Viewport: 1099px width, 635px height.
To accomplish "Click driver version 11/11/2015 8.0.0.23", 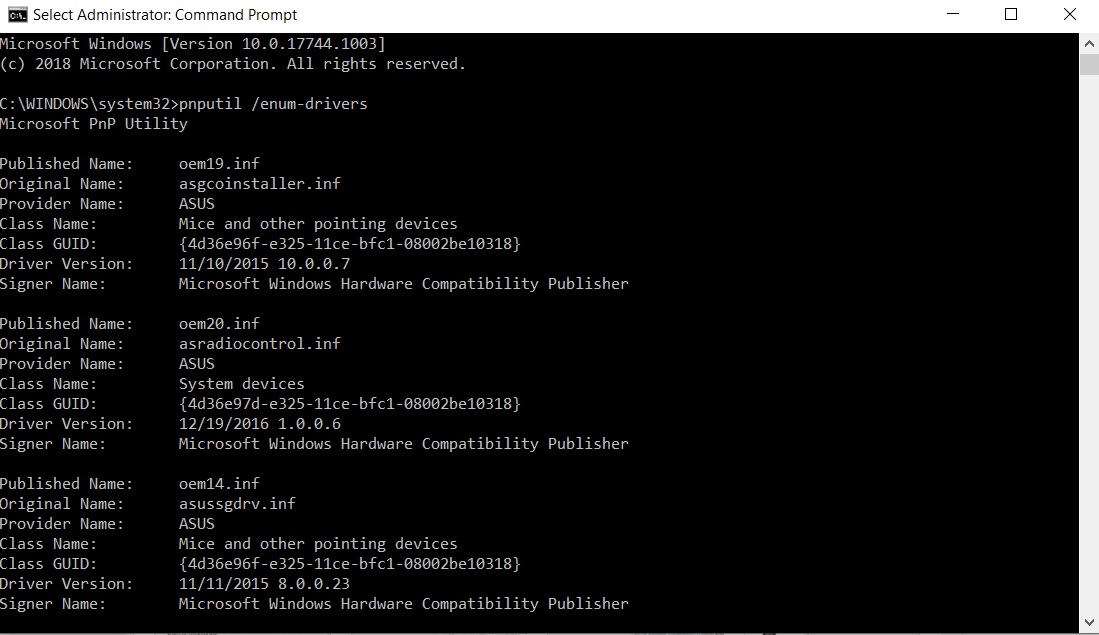I will click(x=264, y=584).
